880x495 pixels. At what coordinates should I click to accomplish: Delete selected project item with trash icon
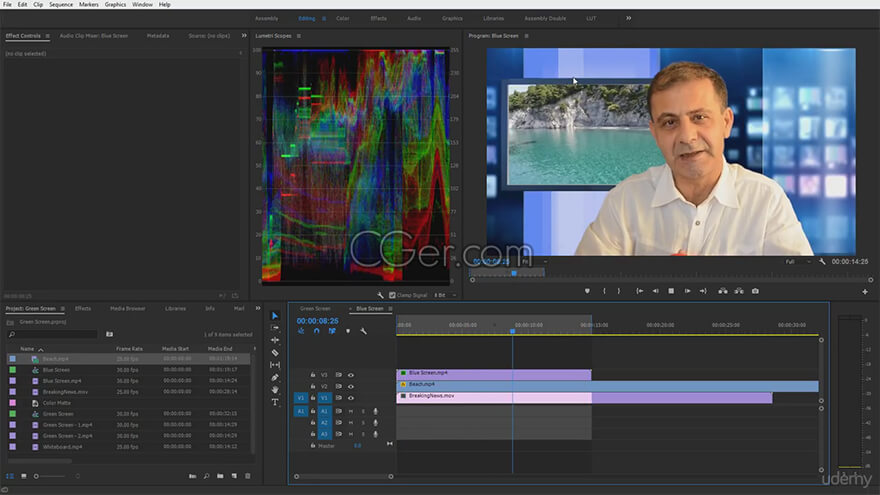click(248, 476)
